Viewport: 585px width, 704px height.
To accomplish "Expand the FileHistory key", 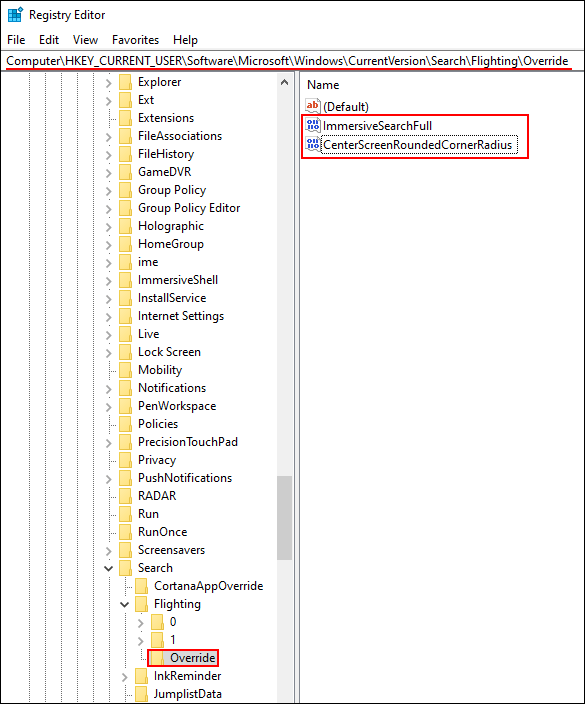I will [x=108, y=154].
